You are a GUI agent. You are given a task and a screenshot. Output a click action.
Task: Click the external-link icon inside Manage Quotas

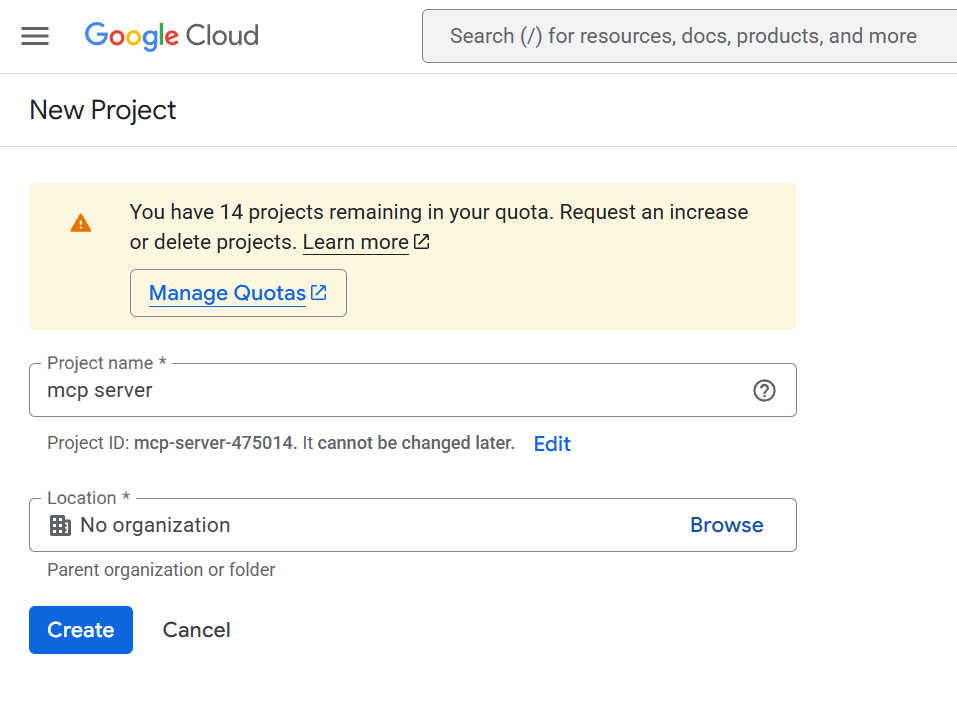[x=319, y=293]
